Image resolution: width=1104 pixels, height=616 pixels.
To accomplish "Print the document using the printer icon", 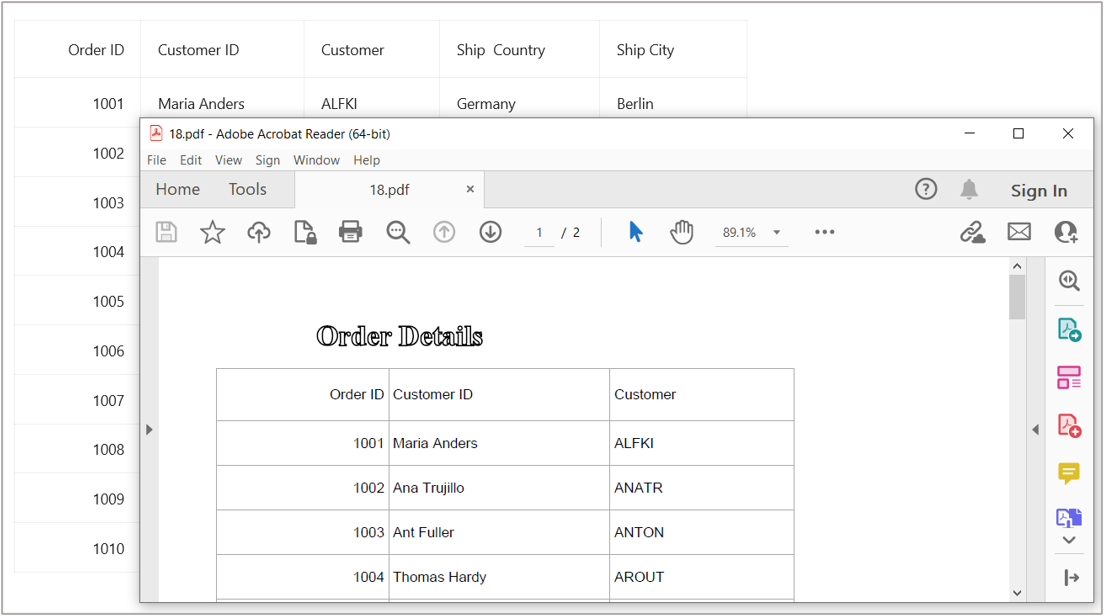I will click(x=350, y=232).
